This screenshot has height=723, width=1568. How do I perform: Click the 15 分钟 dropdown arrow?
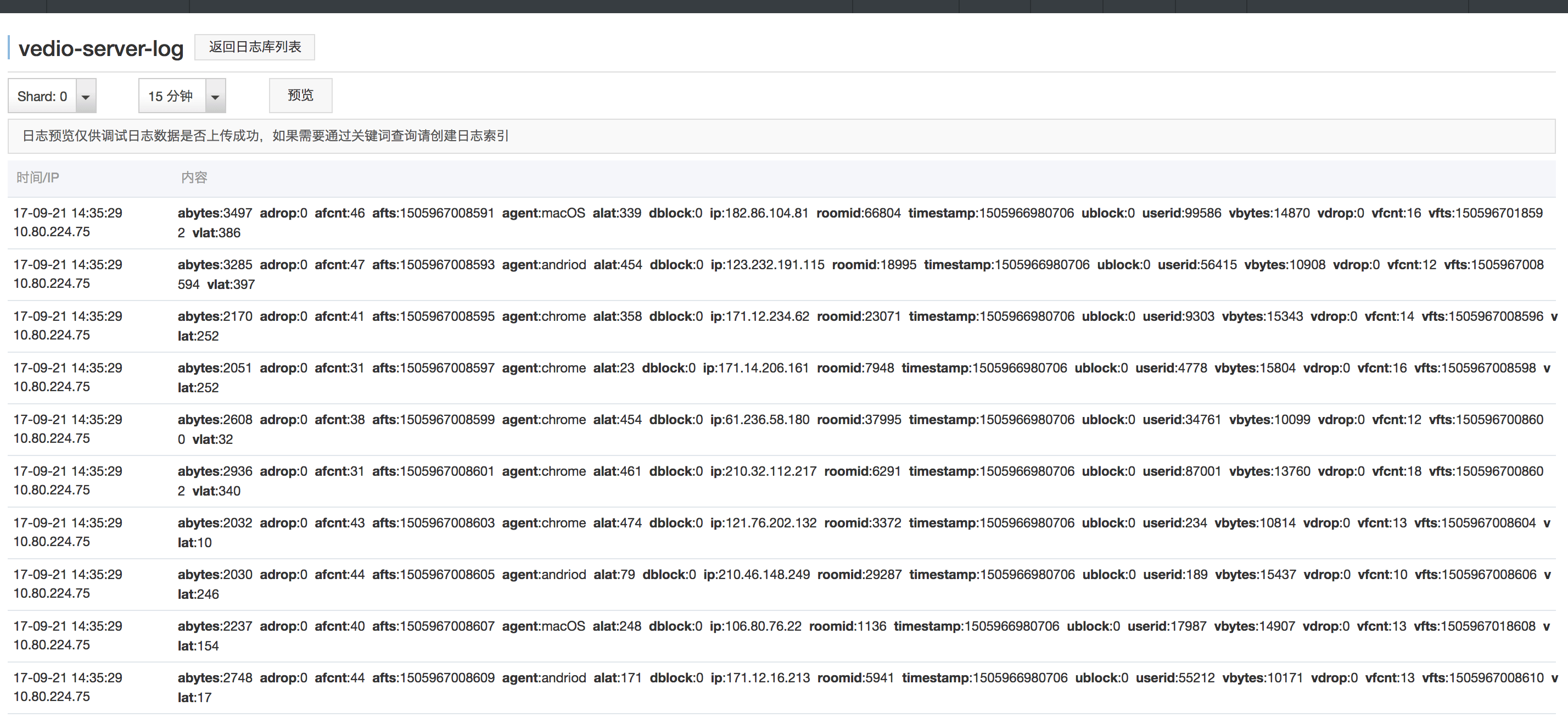(x=215, y=96)
